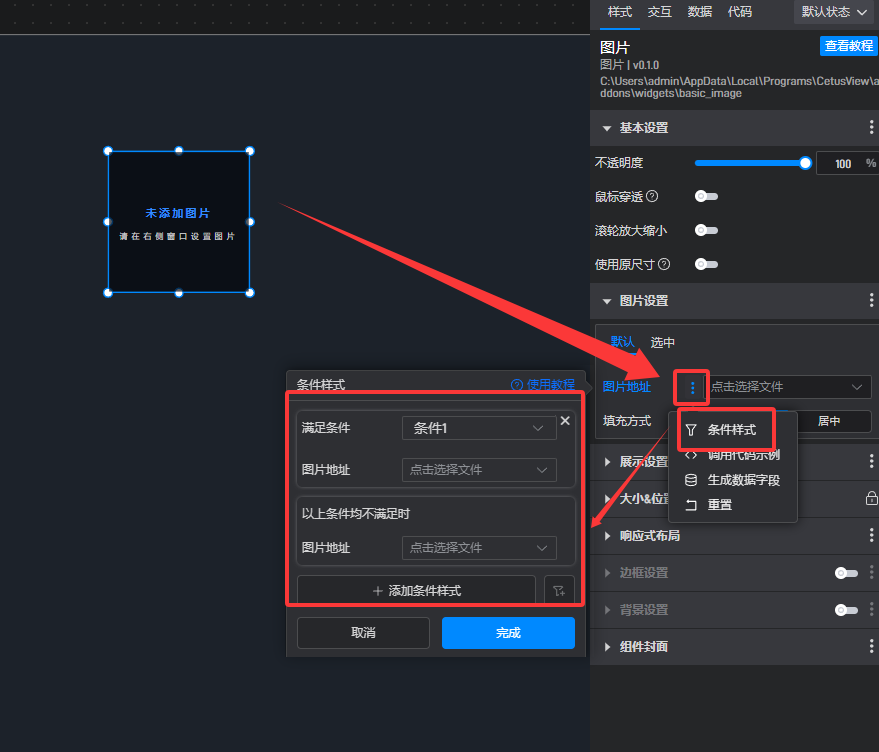Click the help icon next to 使用原尺寸
This screenshot has height=752, width=879.
(664, 264)
